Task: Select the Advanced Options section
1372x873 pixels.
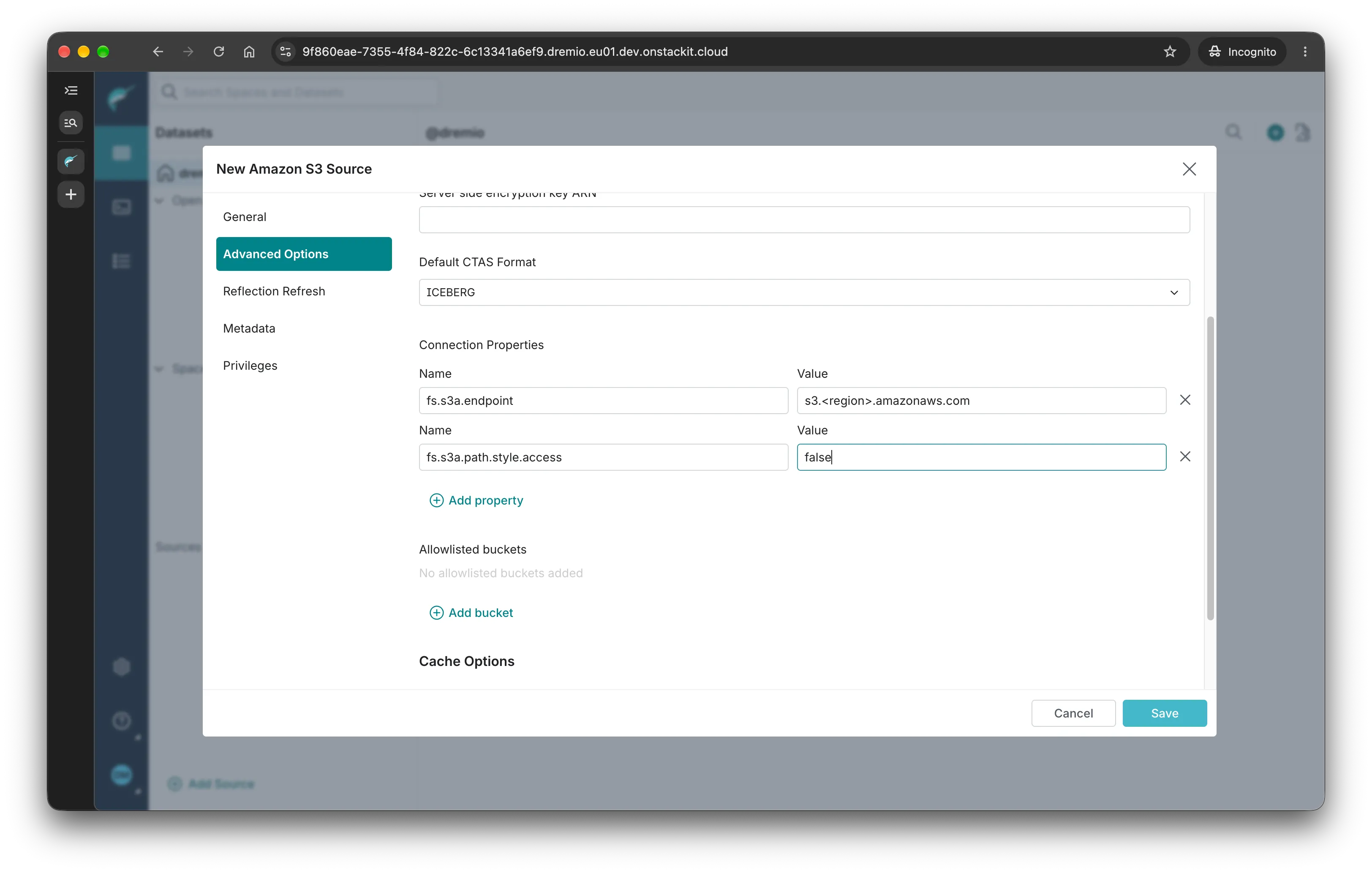Action: (304, 254)
